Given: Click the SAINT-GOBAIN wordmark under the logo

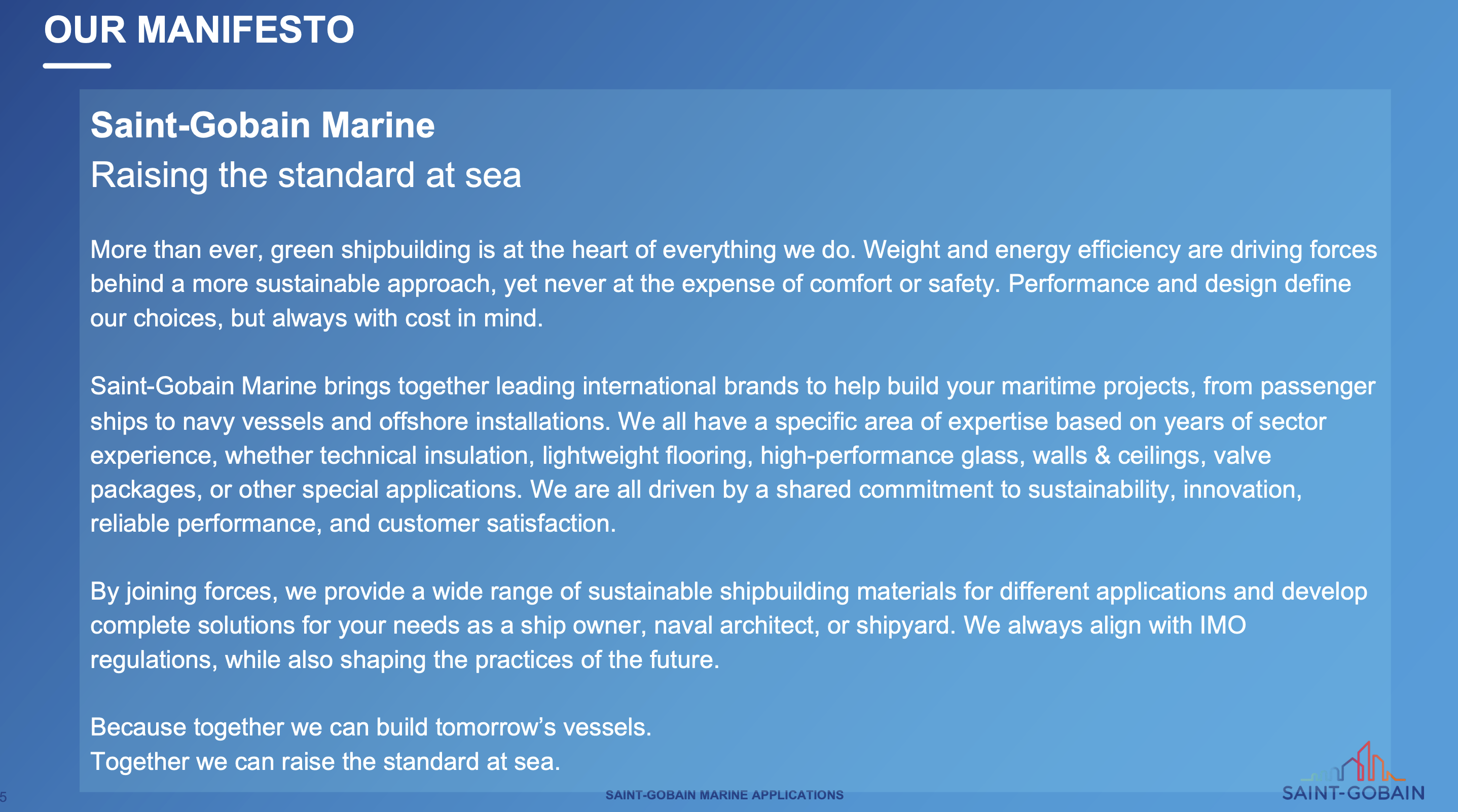Looking at the screenshot, I should point(1353,793).
